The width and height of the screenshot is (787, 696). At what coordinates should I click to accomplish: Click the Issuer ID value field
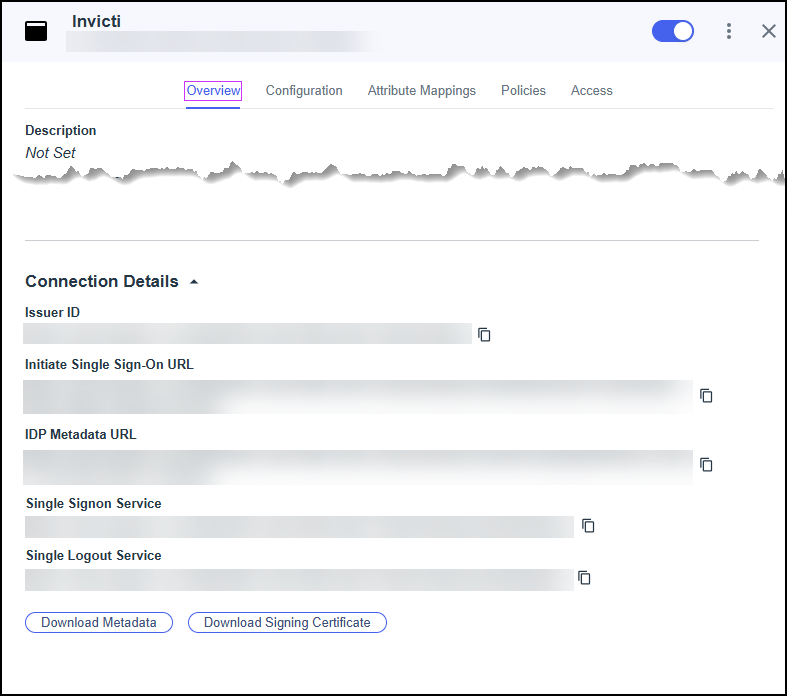coord(247,334)
